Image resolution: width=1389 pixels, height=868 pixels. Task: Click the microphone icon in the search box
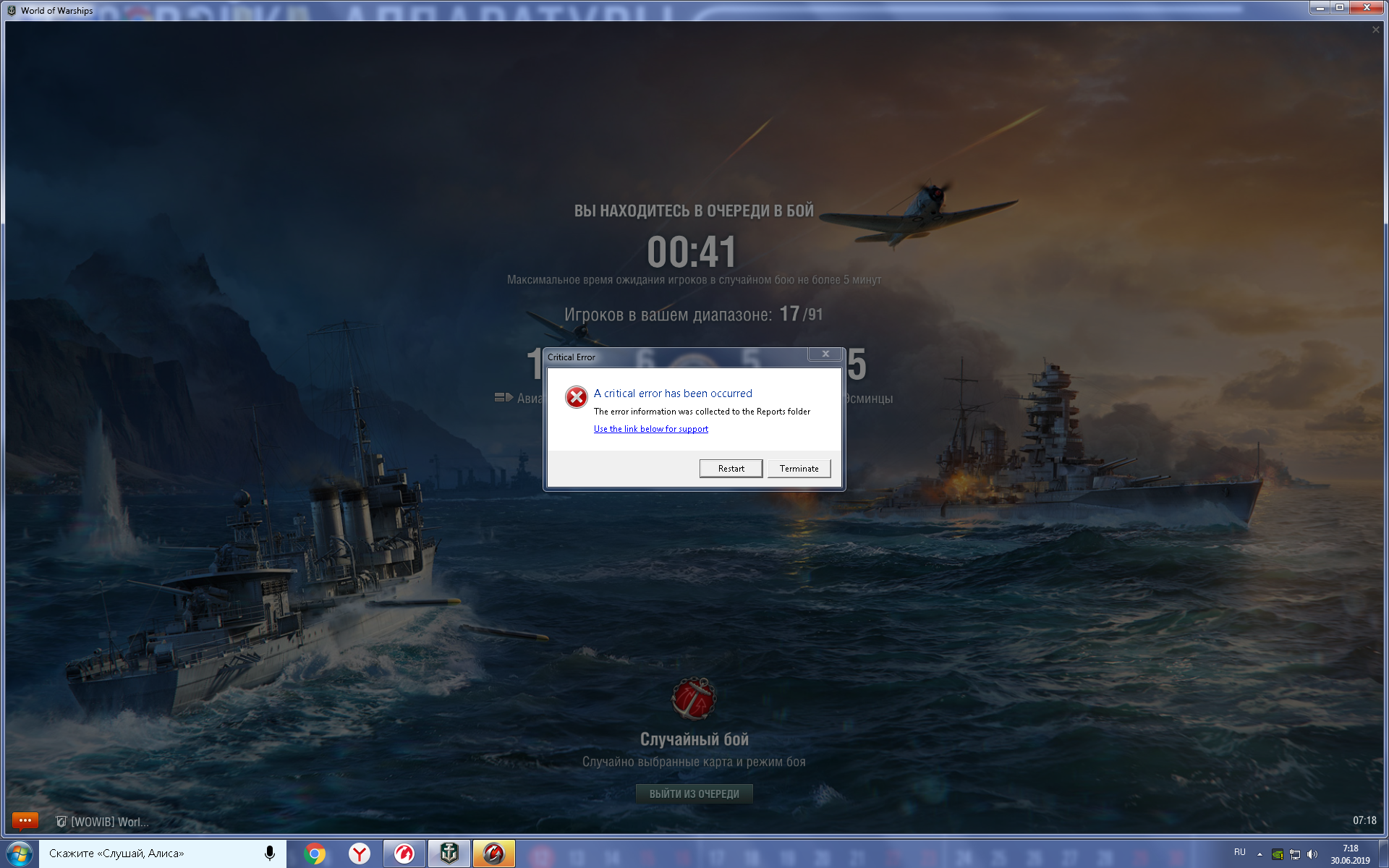[270, 854]
